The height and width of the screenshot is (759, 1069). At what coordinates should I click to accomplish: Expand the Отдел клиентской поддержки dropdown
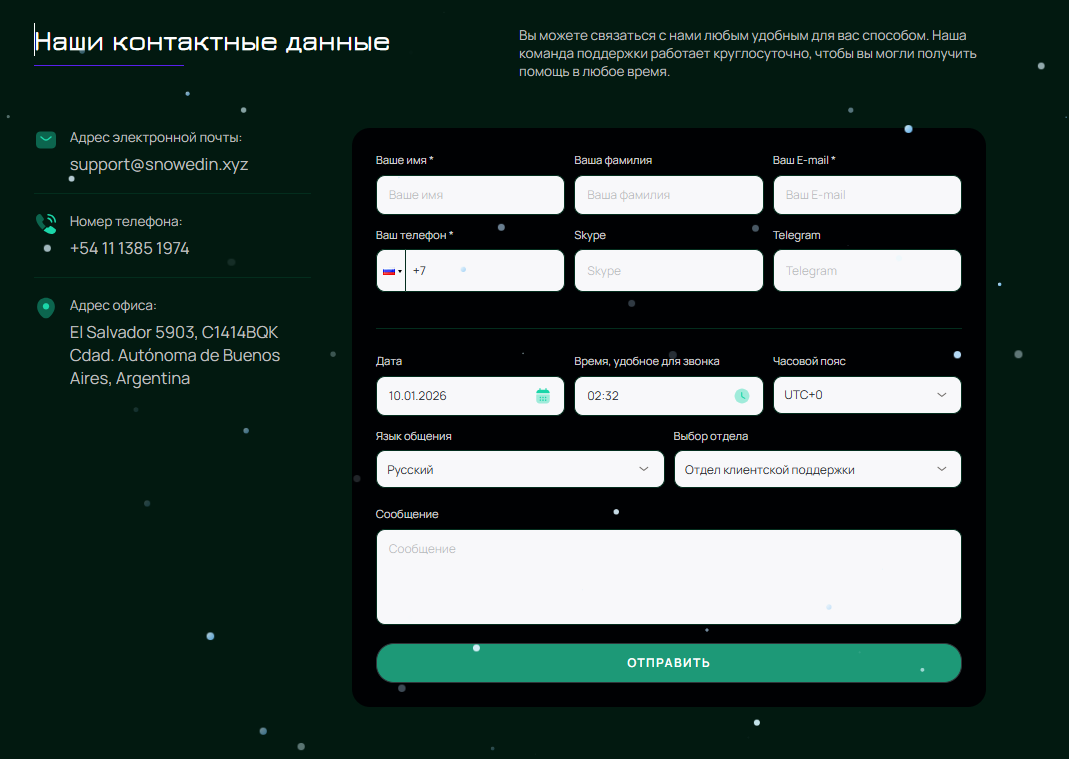coord(817,469)
